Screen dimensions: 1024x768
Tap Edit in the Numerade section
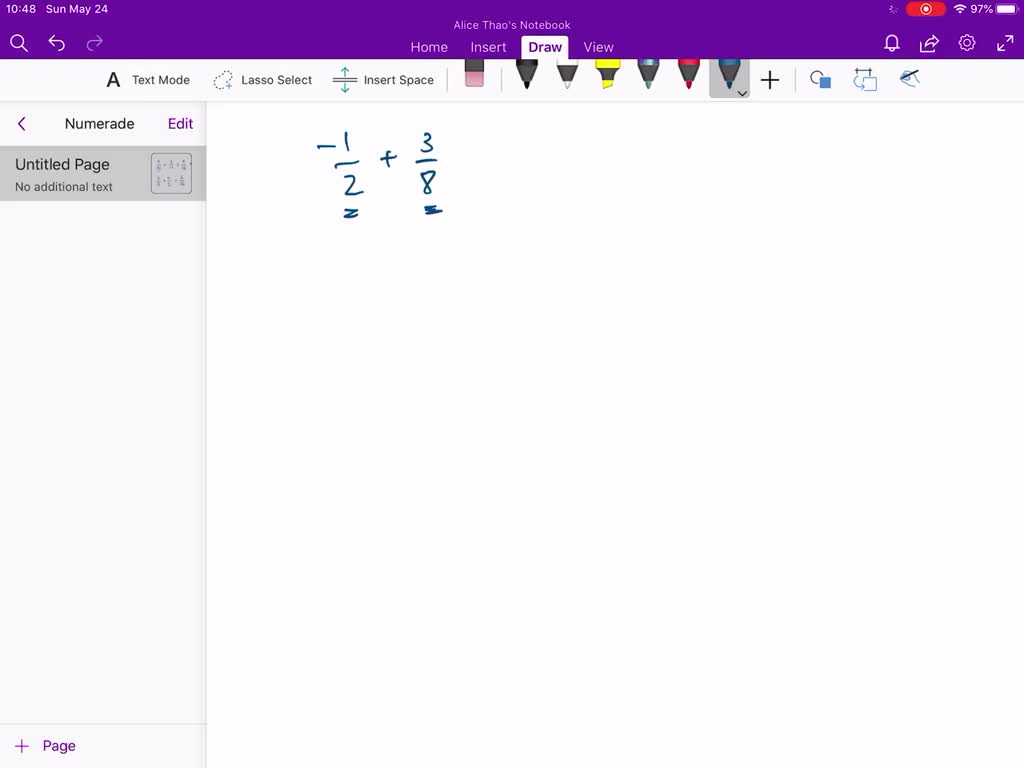[x=180, y=124]
